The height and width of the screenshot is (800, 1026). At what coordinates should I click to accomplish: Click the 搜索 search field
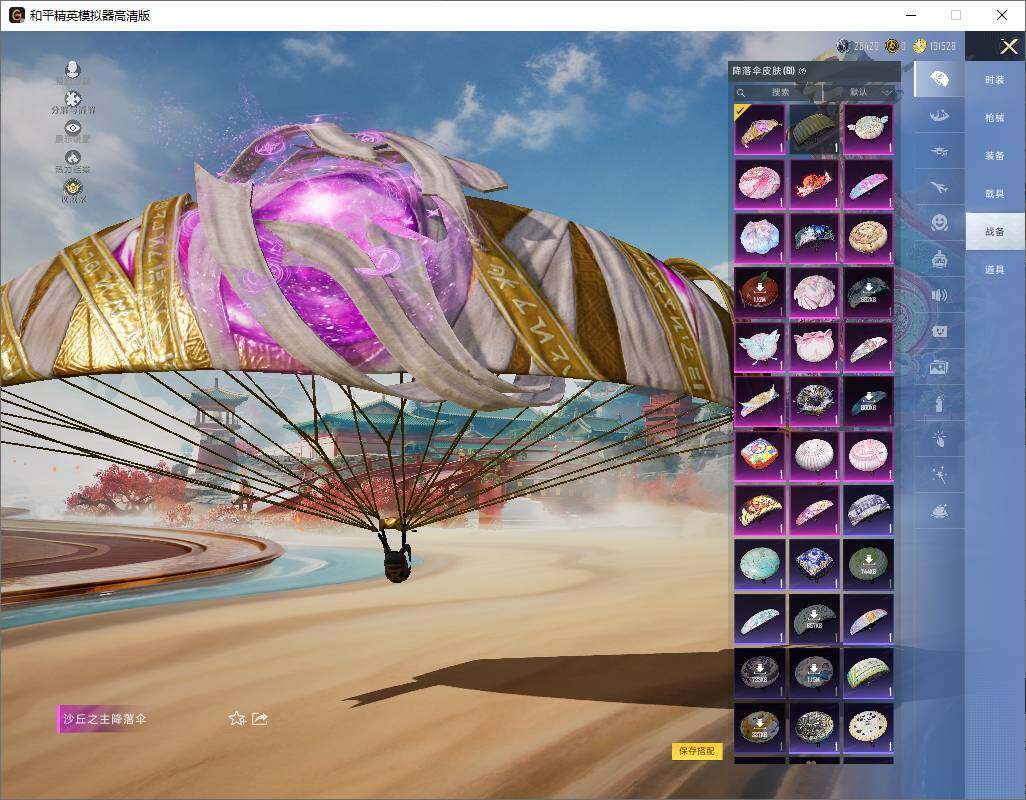777,92
